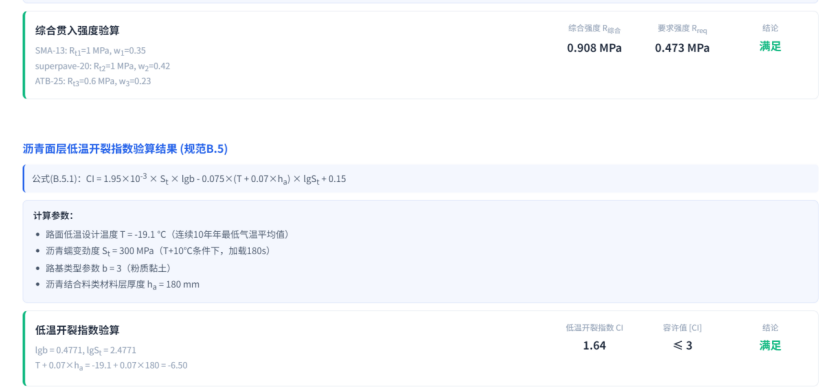
Task: Click the 路面低温设计温度 T = -19.1 °C bullet
Action: click(x=168, y=234)
